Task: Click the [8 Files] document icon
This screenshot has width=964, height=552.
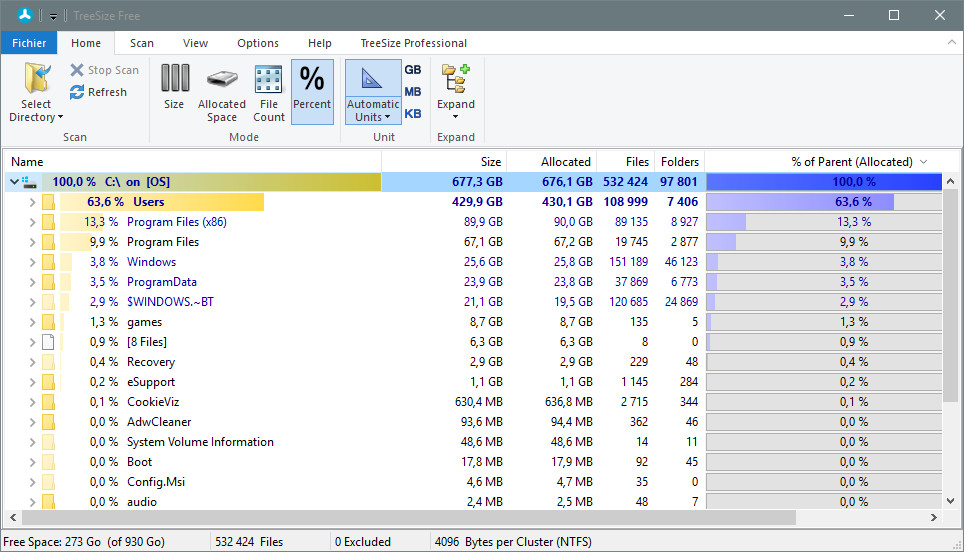Action: 49,342
